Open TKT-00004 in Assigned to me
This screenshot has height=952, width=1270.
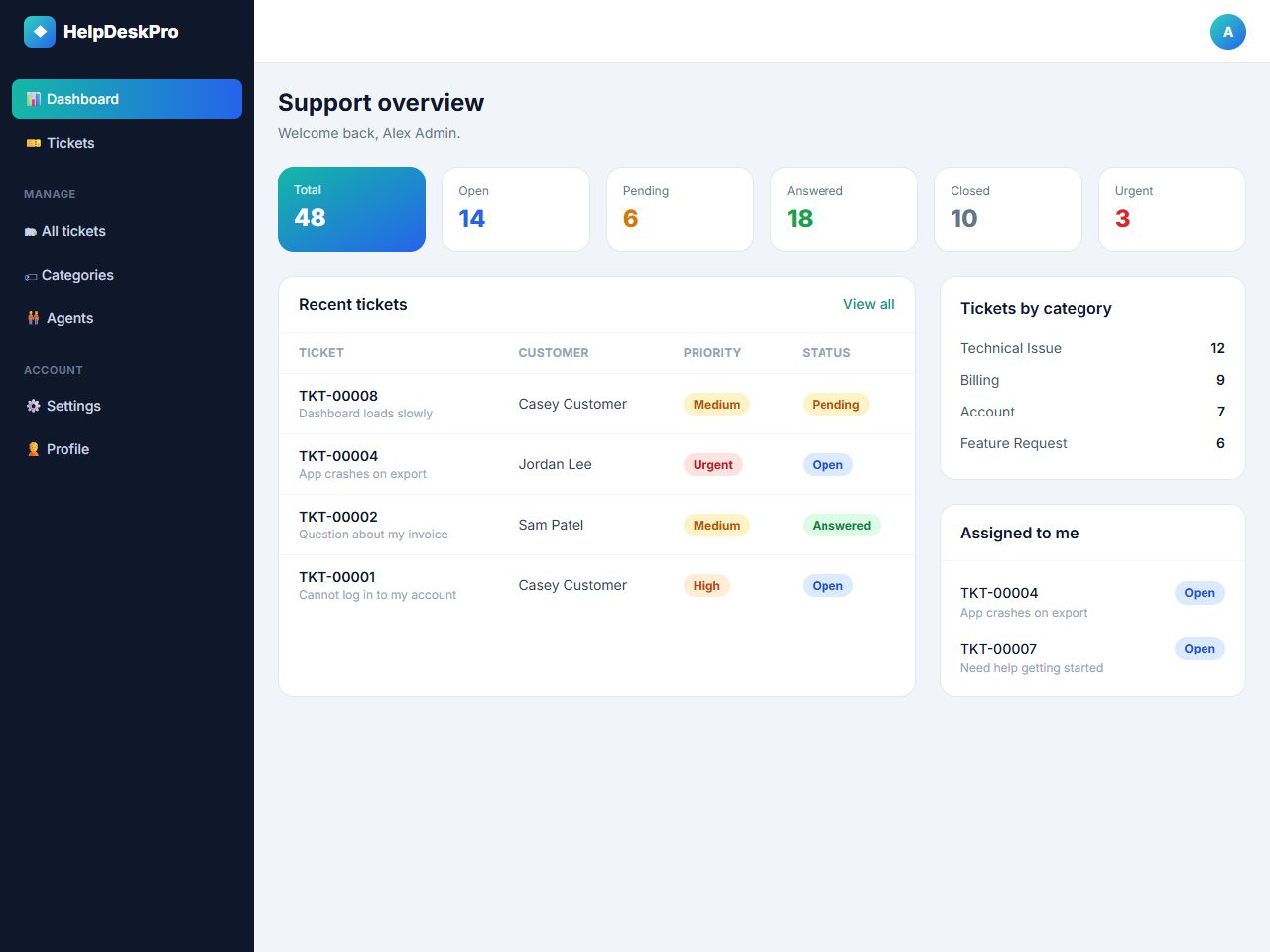[x=999, y=593]
